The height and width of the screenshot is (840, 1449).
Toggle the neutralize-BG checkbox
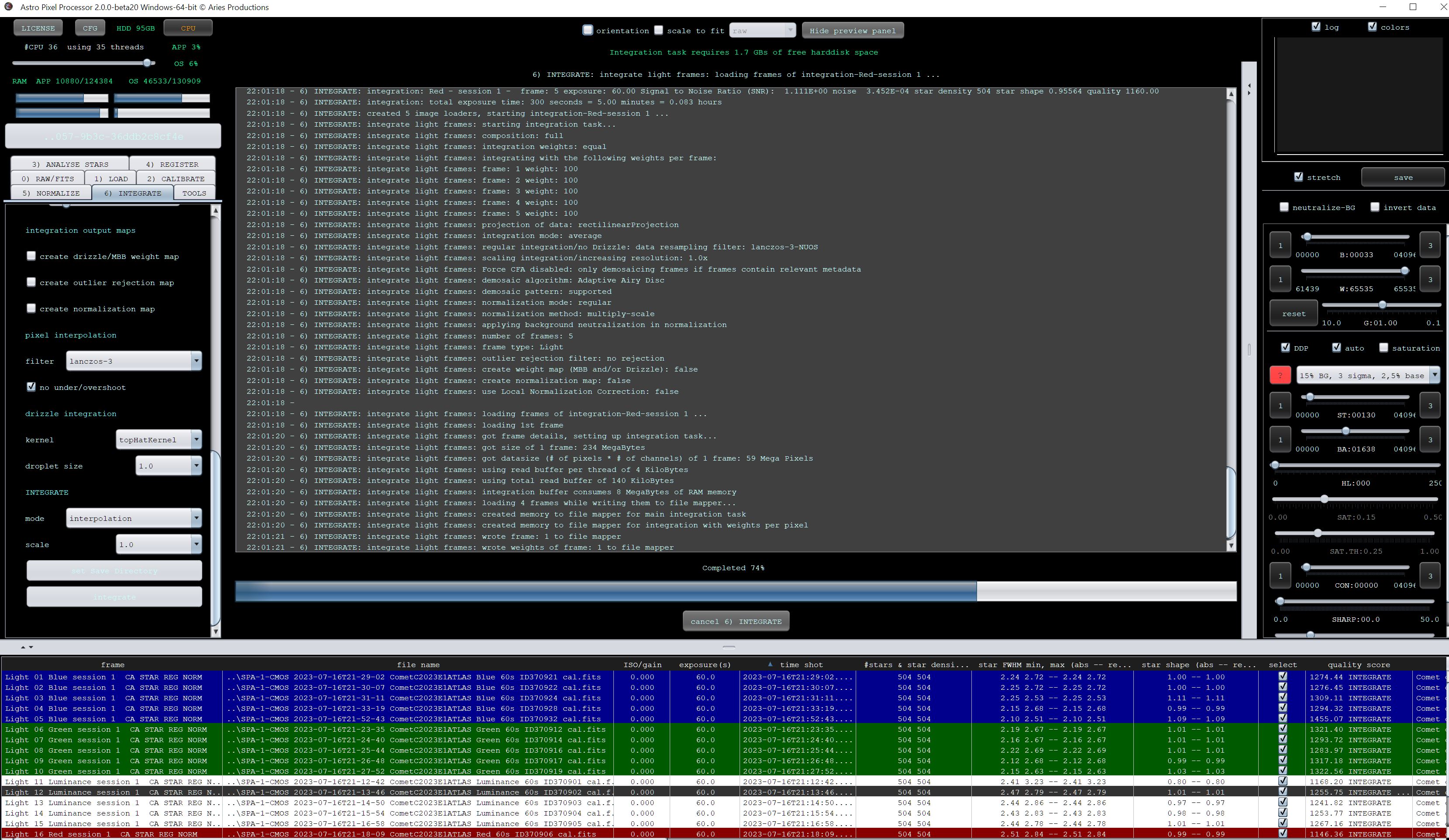point(1284,207)
